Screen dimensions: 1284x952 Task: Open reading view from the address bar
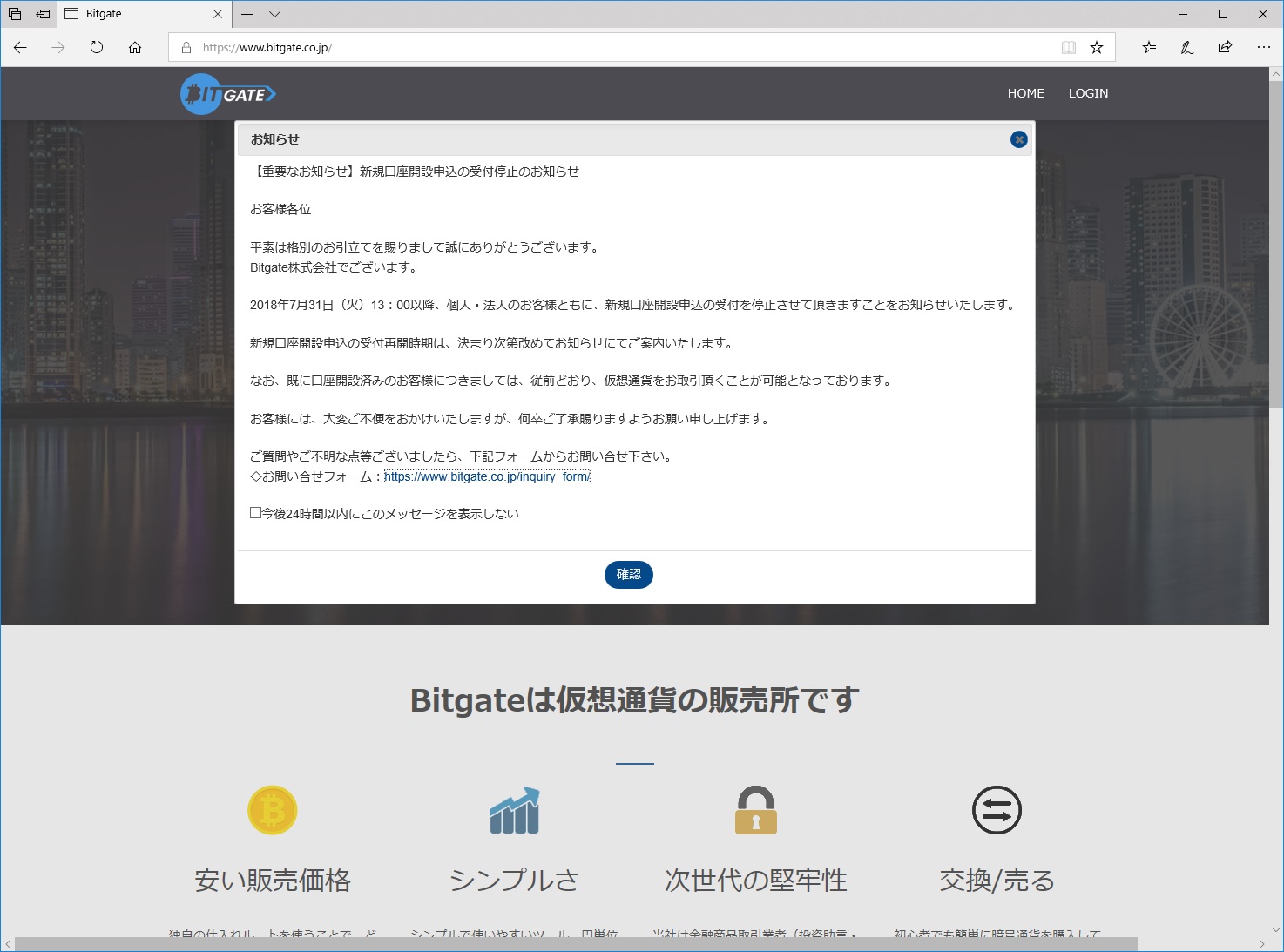point(1068,47)
